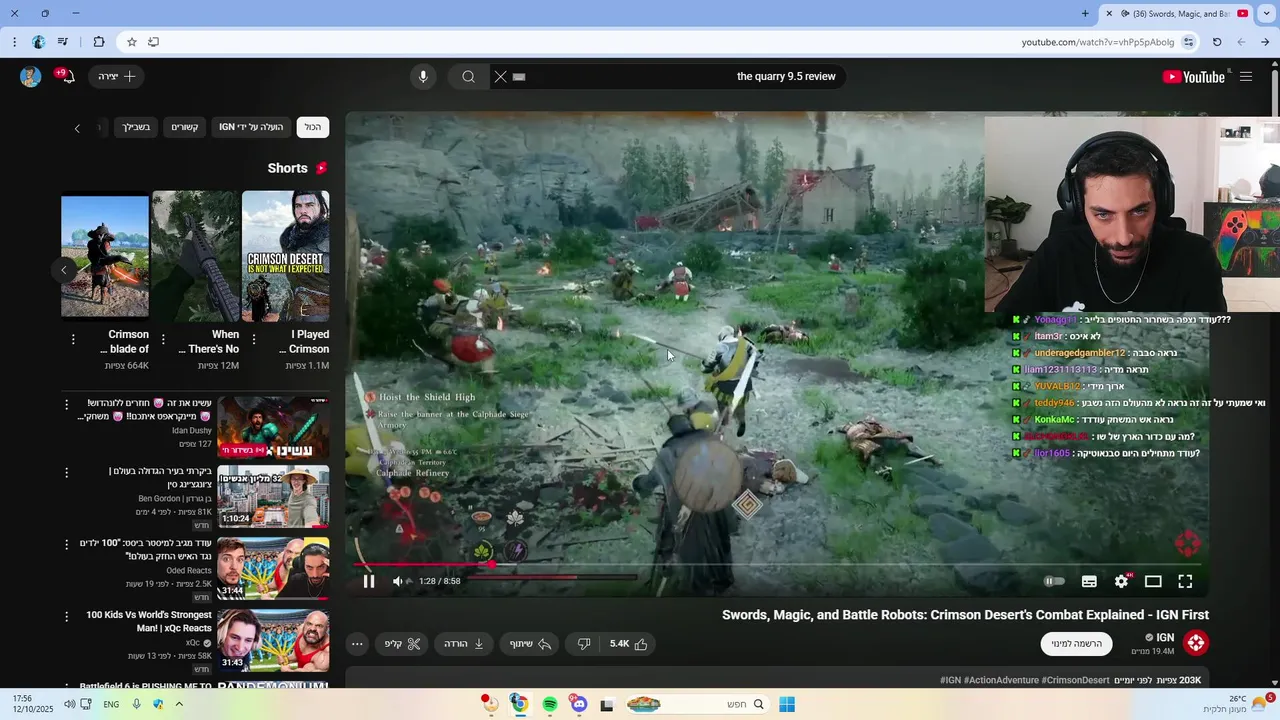Open more actions three-dot menu under video
The height and width of the screenshot is (720, 1280).
(357, 644)
